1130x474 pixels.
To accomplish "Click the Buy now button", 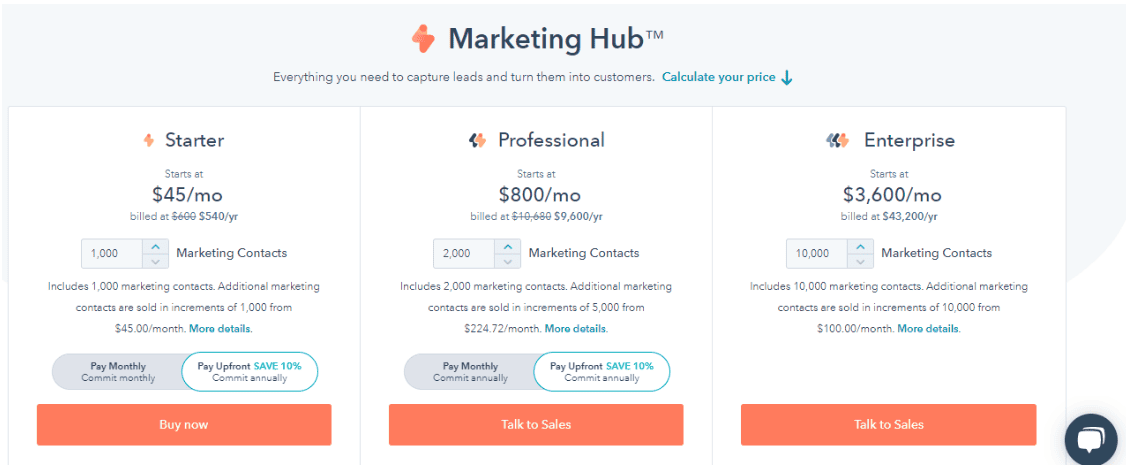I will (184, 424).
